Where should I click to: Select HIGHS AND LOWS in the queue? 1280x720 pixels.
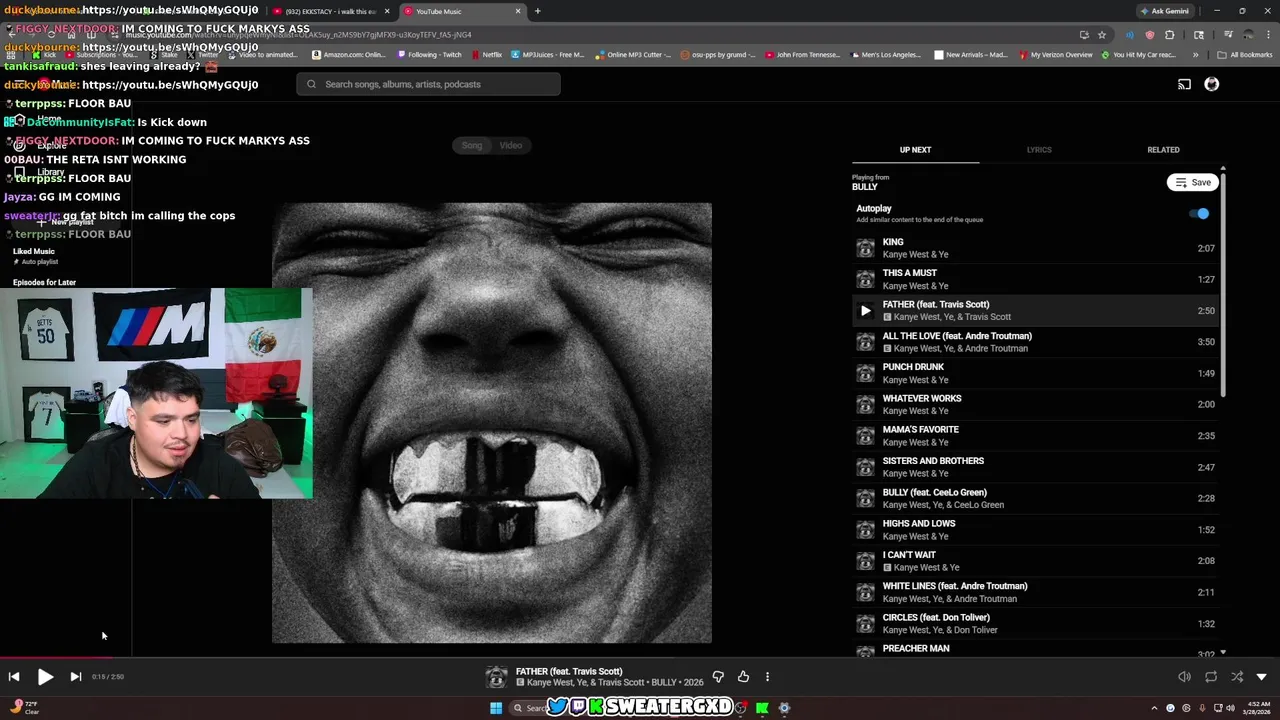pyautogui.click(x=1036, y=530)
